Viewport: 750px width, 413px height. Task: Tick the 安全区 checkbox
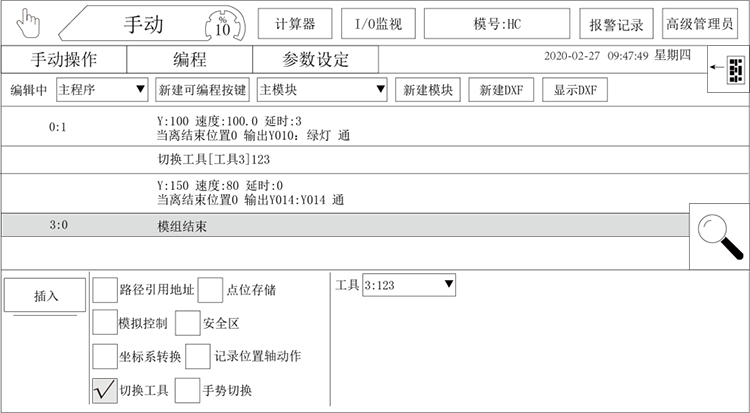click(x=188, y=323)
